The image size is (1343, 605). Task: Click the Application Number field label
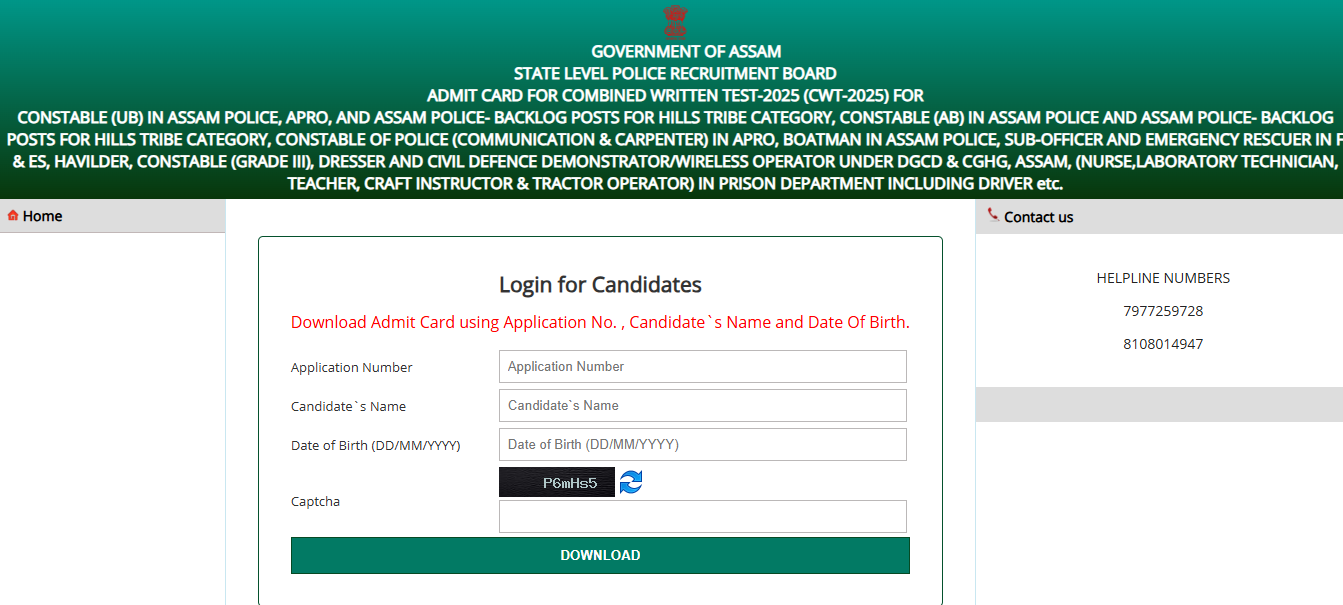coord(352,368)
